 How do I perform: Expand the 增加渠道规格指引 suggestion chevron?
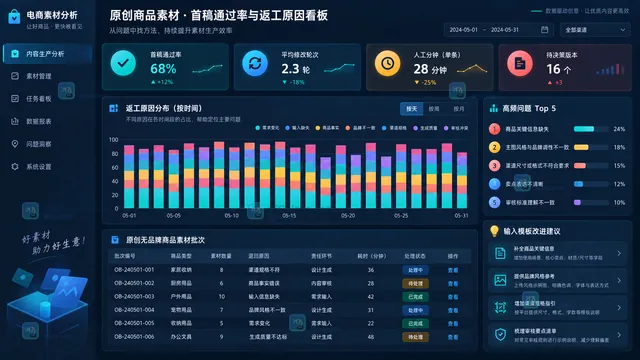coord(619,308)
